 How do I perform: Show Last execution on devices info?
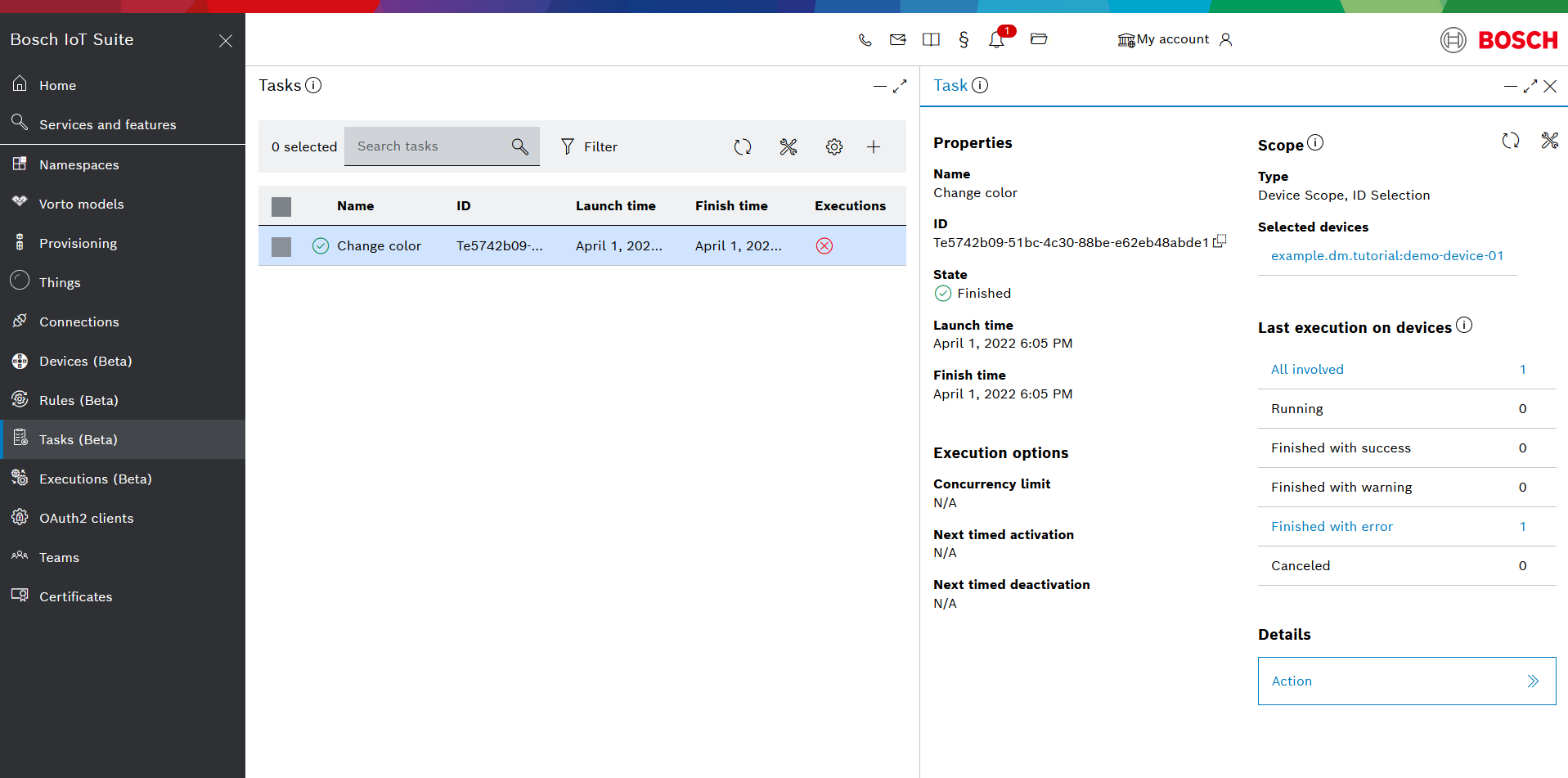pyautogui.click(x=1464, y=326)
